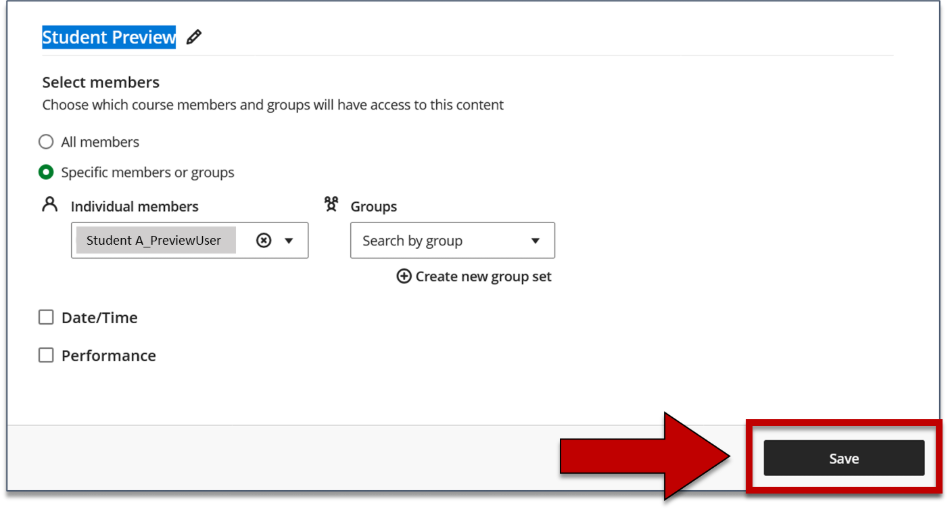Click the highlighted Student Preview title
The image size is (948, 510).
(109, 37)
